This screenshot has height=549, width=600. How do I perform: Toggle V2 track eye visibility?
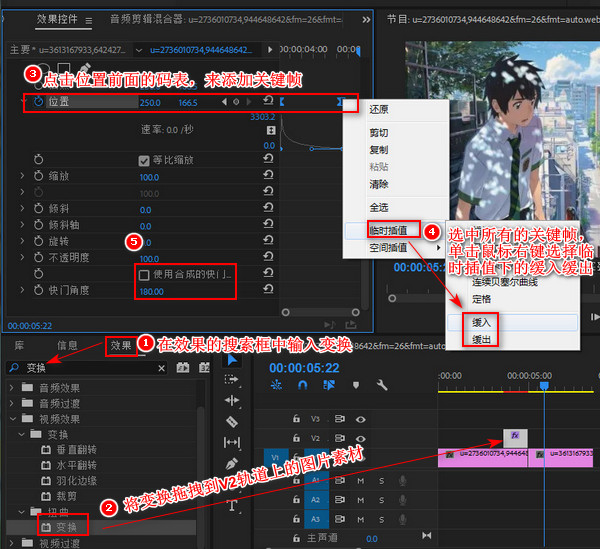(360, 439)
